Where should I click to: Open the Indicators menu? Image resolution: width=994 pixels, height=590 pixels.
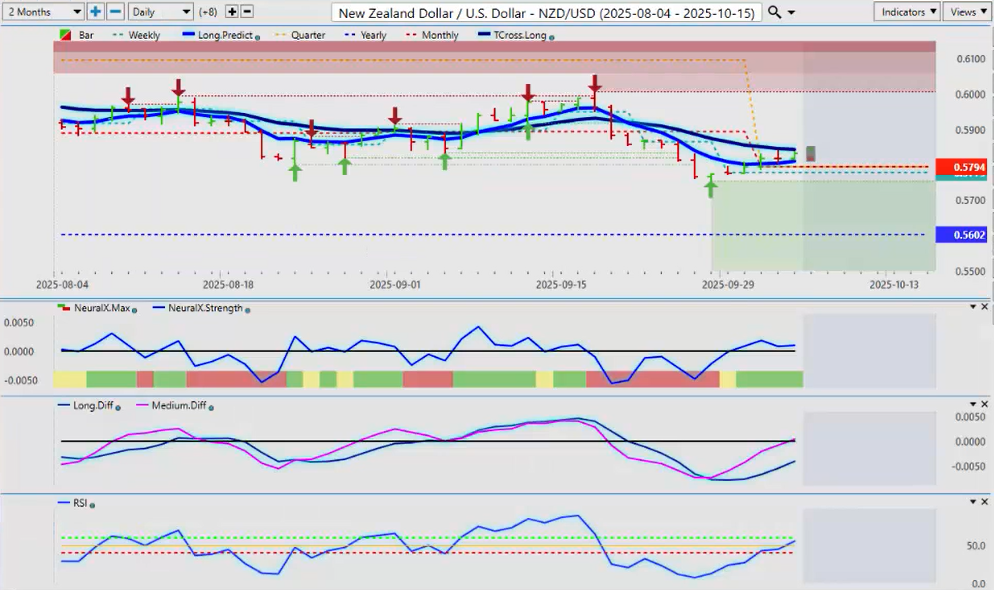906,12
